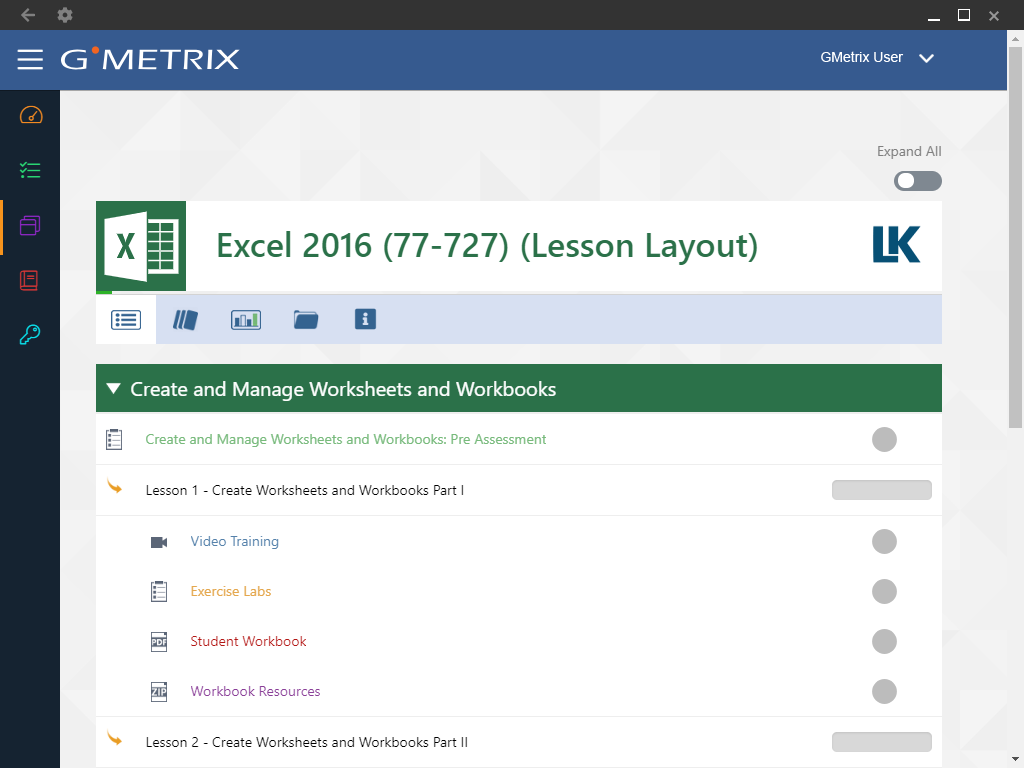The width and height of the screenshot is (1024, 768).
Task: Open the Video Training link
Action: (x=234, y=541)
